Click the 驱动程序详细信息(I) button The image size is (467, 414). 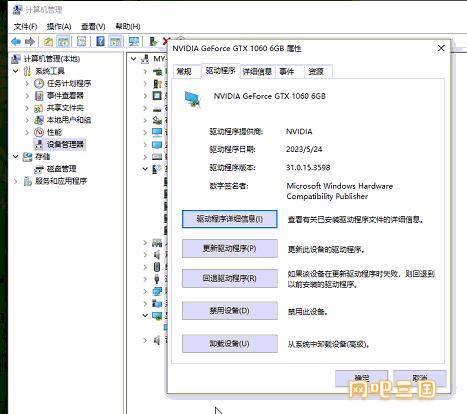[230, 219]
